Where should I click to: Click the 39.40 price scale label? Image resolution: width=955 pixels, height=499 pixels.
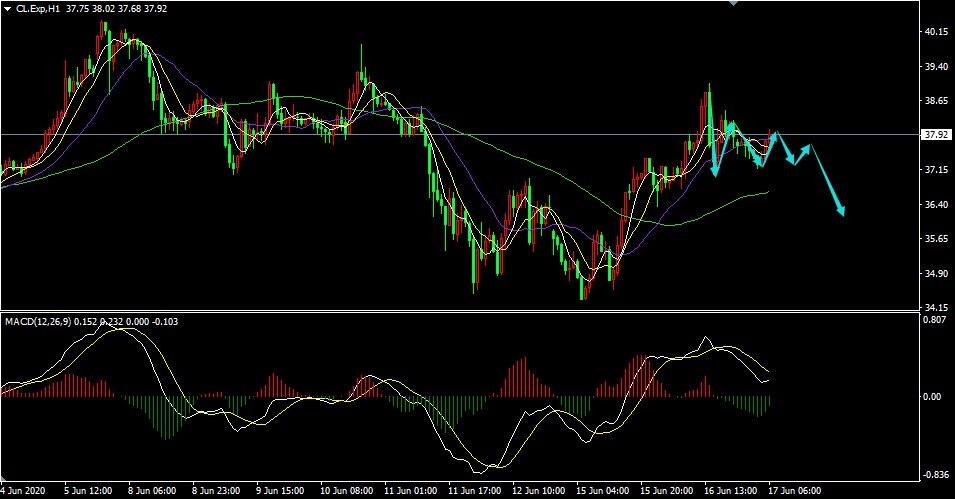click(936, 67)
